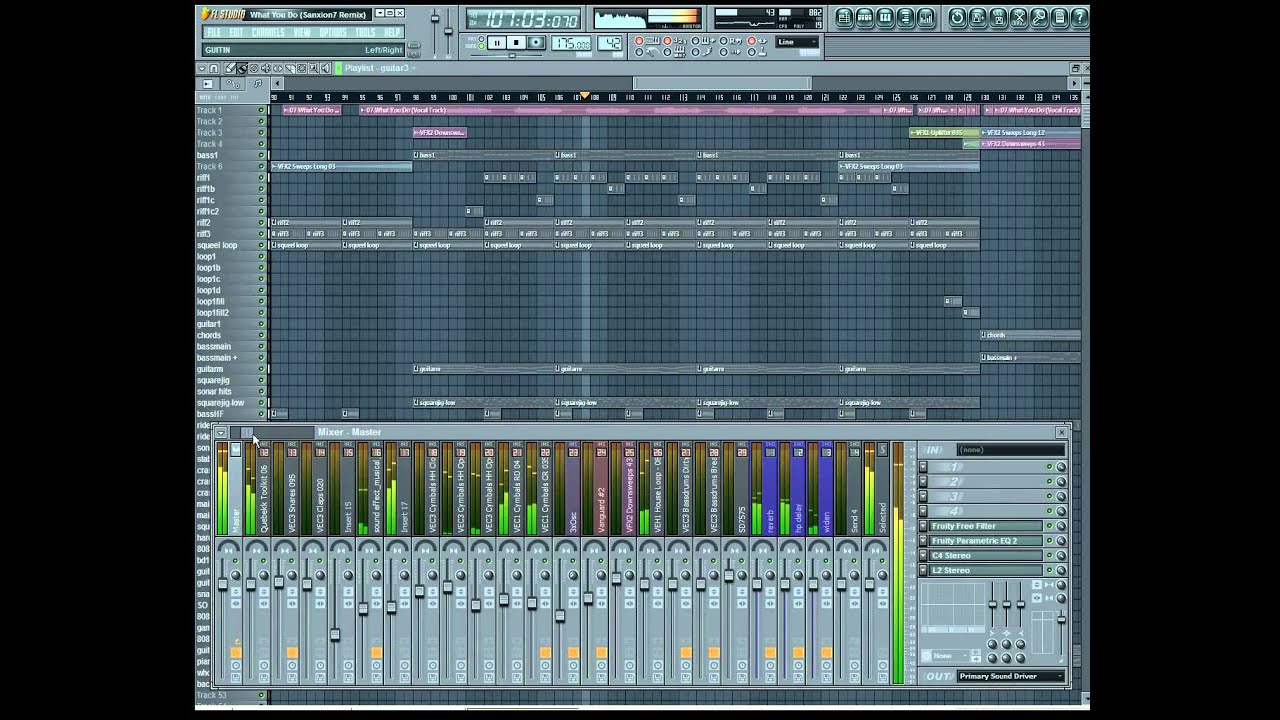Disable the Fruity Free Filter effect slot

point(1050,526)
